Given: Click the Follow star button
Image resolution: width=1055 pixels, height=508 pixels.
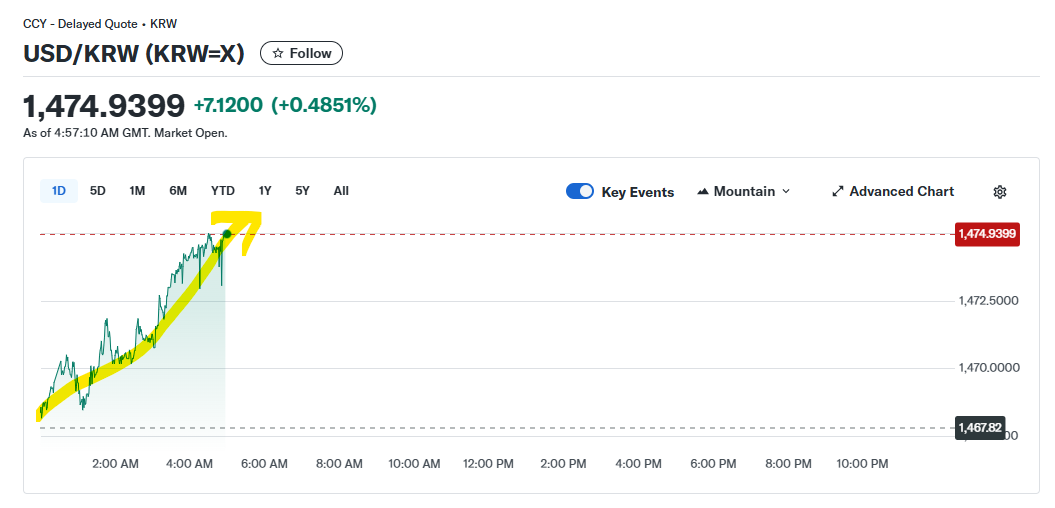Looking at the screenshot, I should click(301, 53).
